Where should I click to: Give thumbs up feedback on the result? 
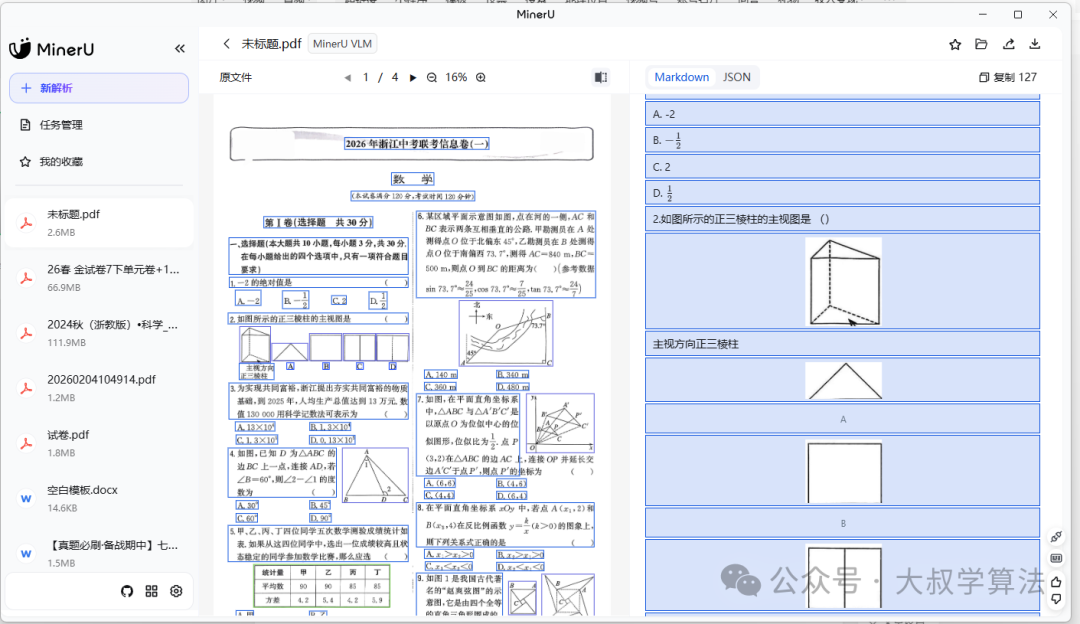(x=1056, y=580)
